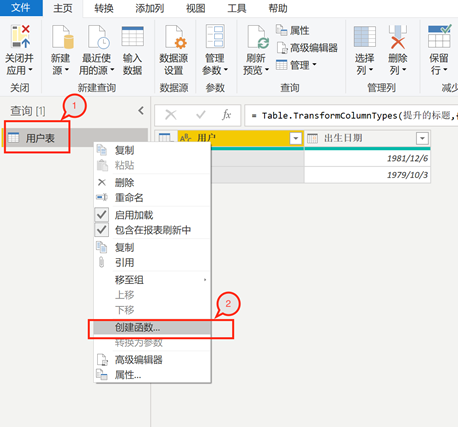Open 属性 in the ribbon 查询 group

[x=292, y=30]
